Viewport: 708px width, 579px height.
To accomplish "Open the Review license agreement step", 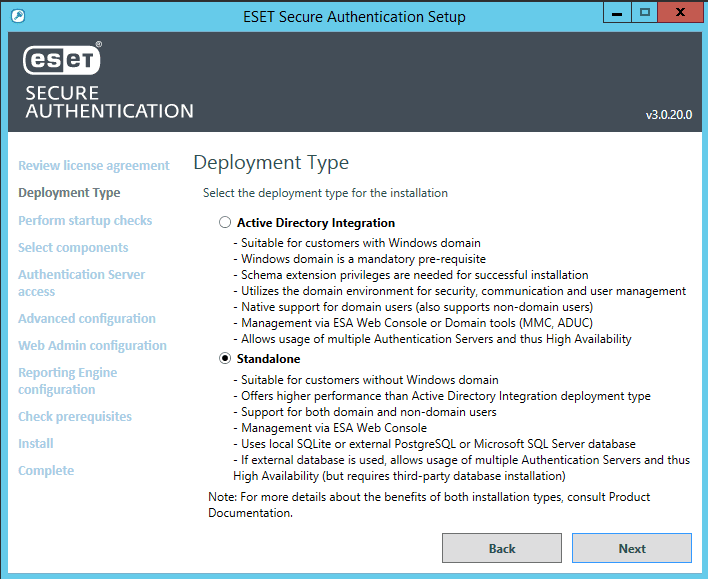I will [x=94, y=166].
